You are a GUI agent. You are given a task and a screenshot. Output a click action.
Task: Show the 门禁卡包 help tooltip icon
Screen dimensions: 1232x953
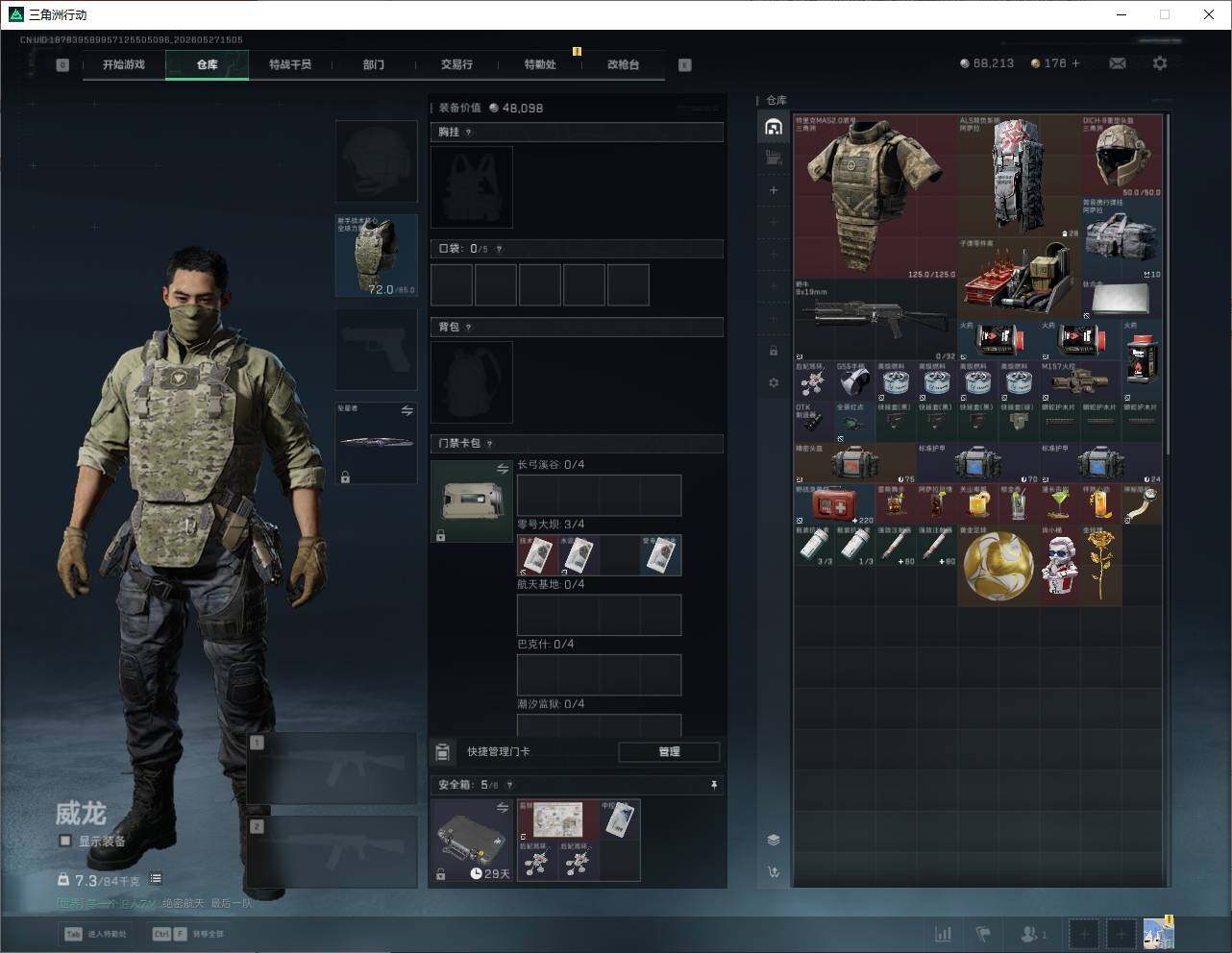tap(490, 444)
